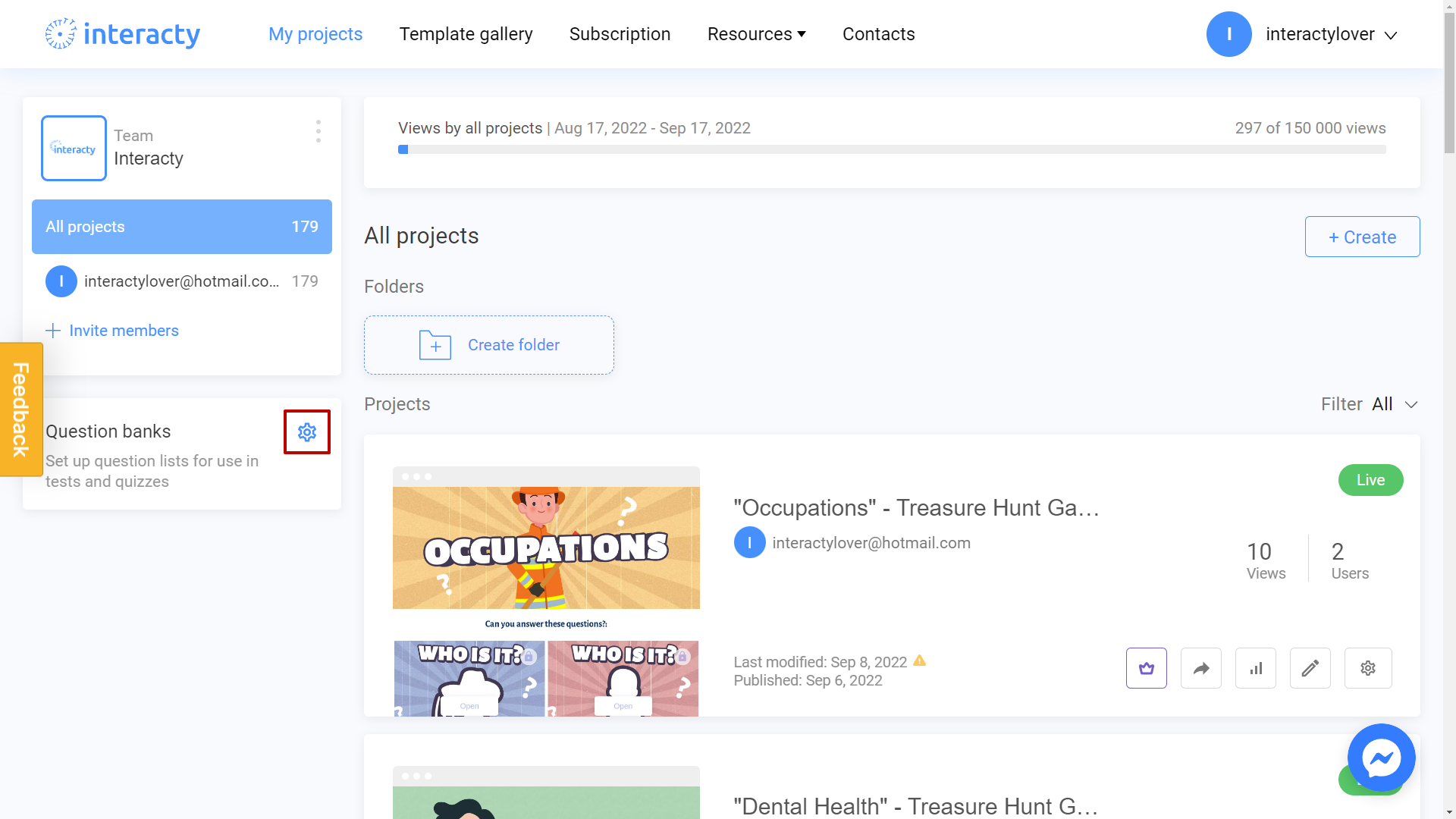Click the share icon on Occupations project
The width and height of the screenshot is (1456, 819).
(x=1201, y=668)
